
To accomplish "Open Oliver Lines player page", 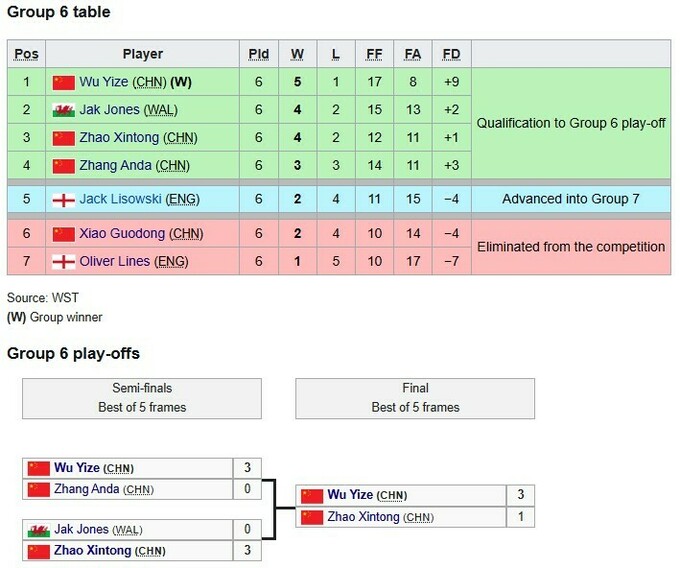I will coord(115,261).
